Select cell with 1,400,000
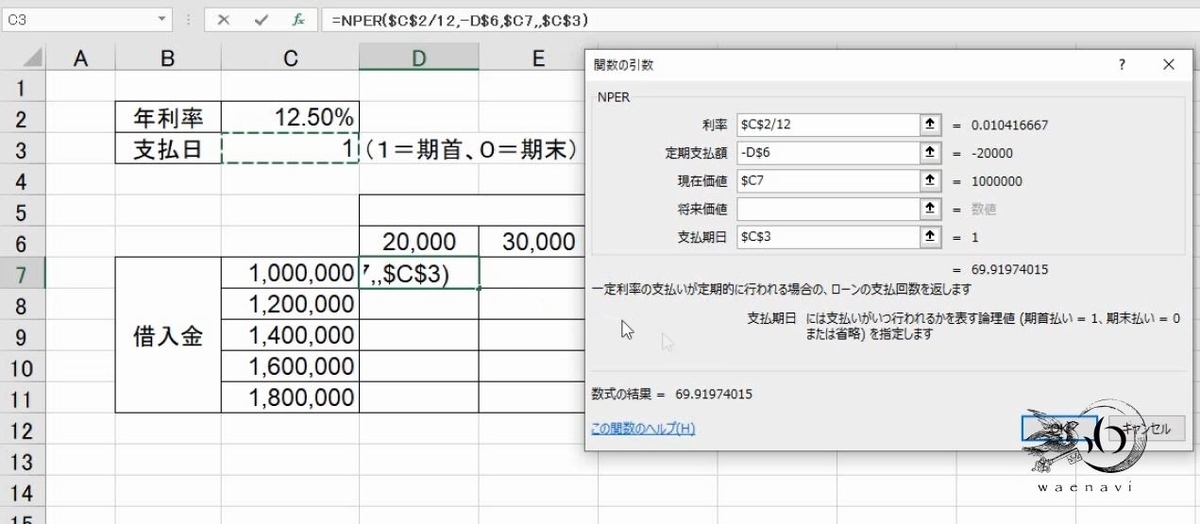The height and width of the screenshot is (524, 1200). 290,335
